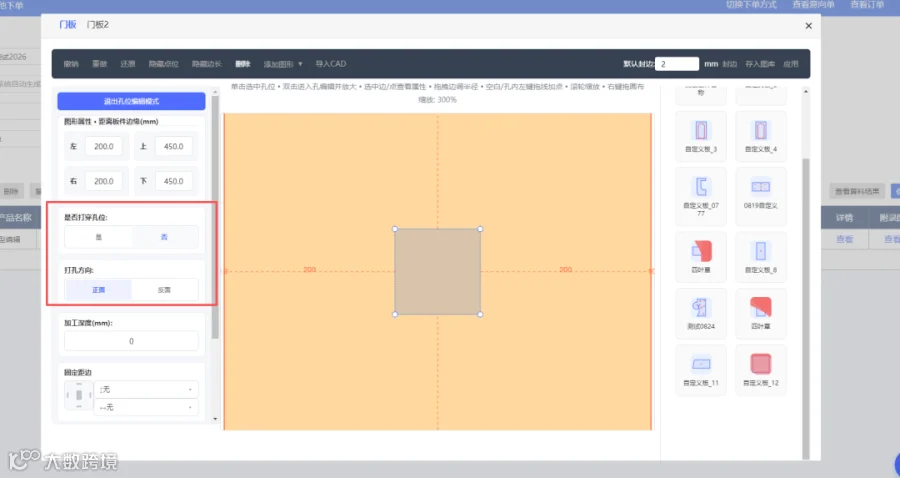900x478 pixels.
Task: Click the 加工深度 input field
Action: point(131,341)
